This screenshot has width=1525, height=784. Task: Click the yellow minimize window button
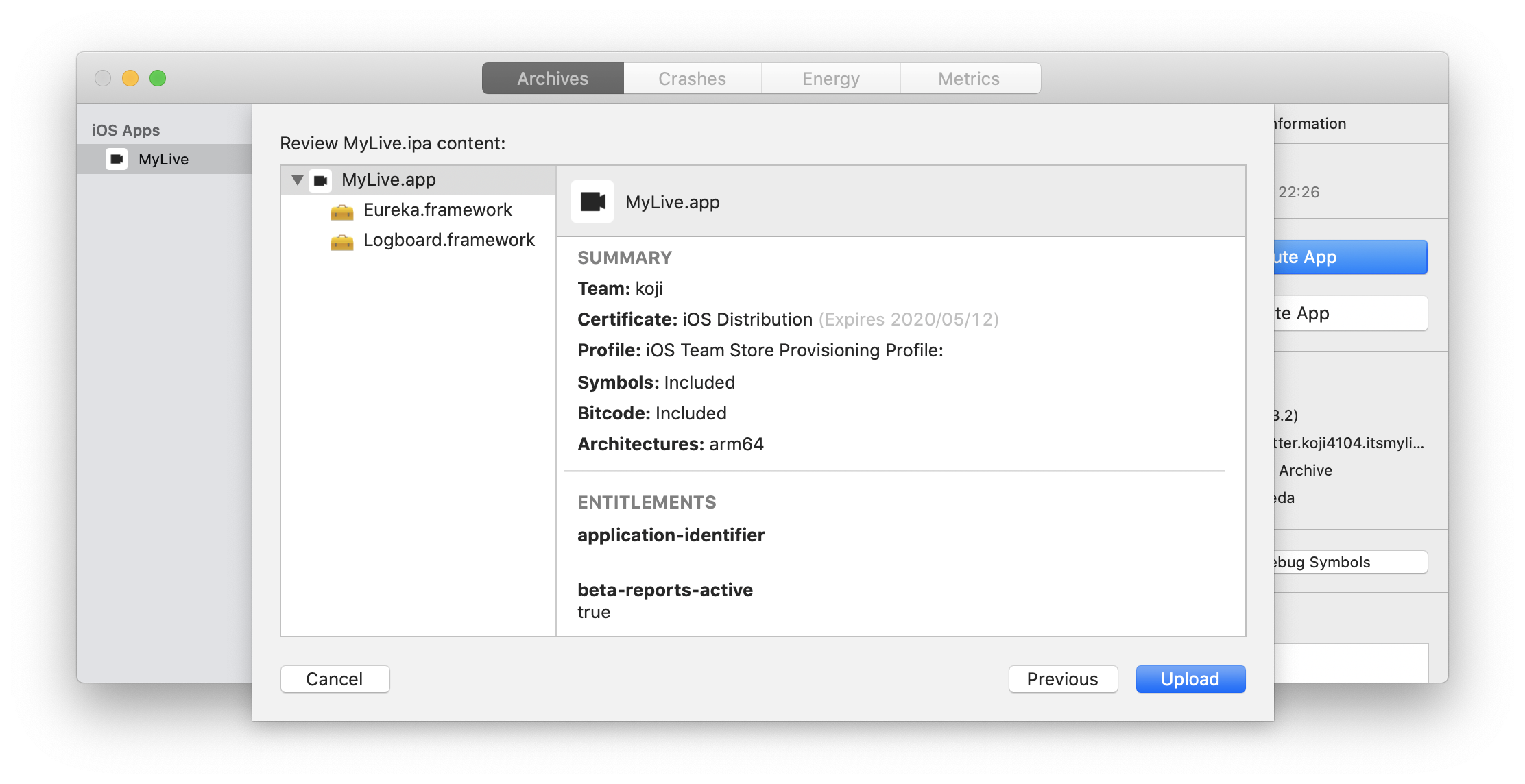[130, 78]
